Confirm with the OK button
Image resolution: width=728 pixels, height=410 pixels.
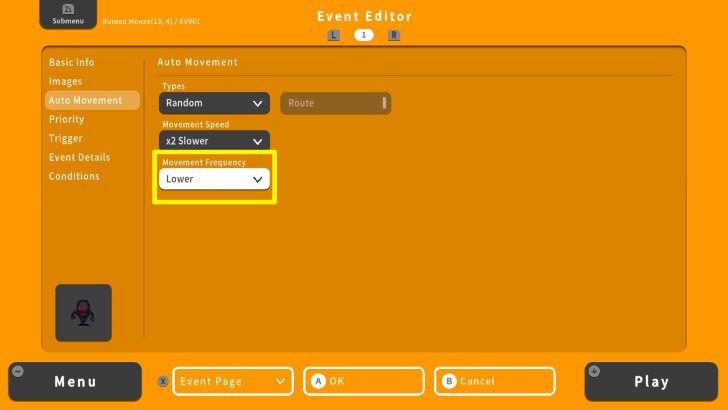click(x=364, y=381)
